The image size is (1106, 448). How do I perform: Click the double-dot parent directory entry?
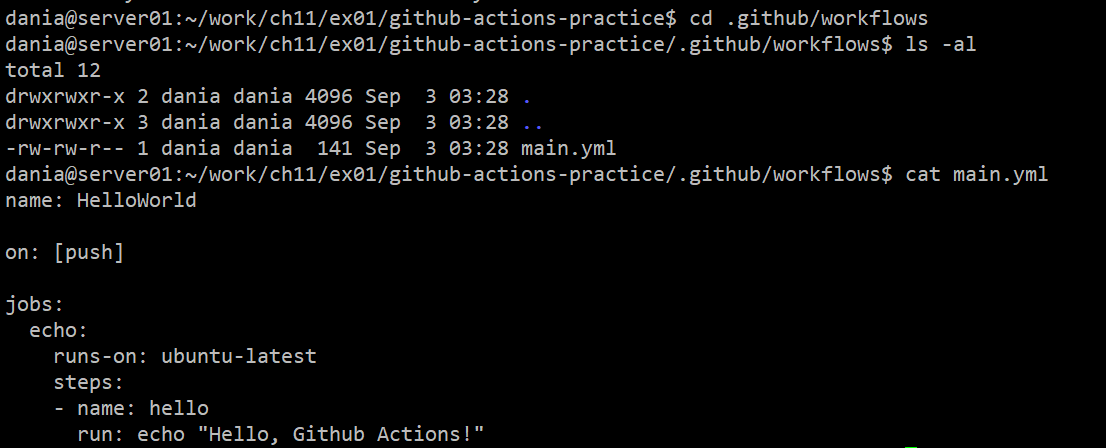coord(533,123)
